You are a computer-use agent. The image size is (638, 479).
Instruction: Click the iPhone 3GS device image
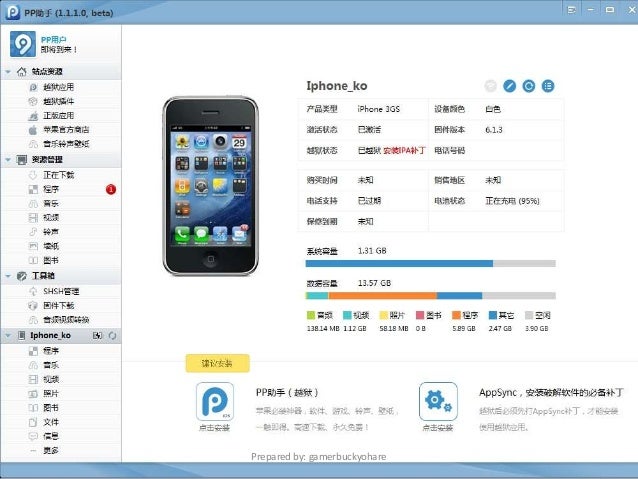tap(210, 186)
